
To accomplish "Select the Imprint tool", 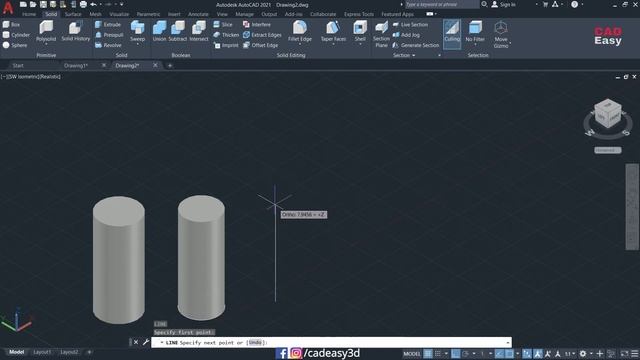I will (x=226, y=45).
